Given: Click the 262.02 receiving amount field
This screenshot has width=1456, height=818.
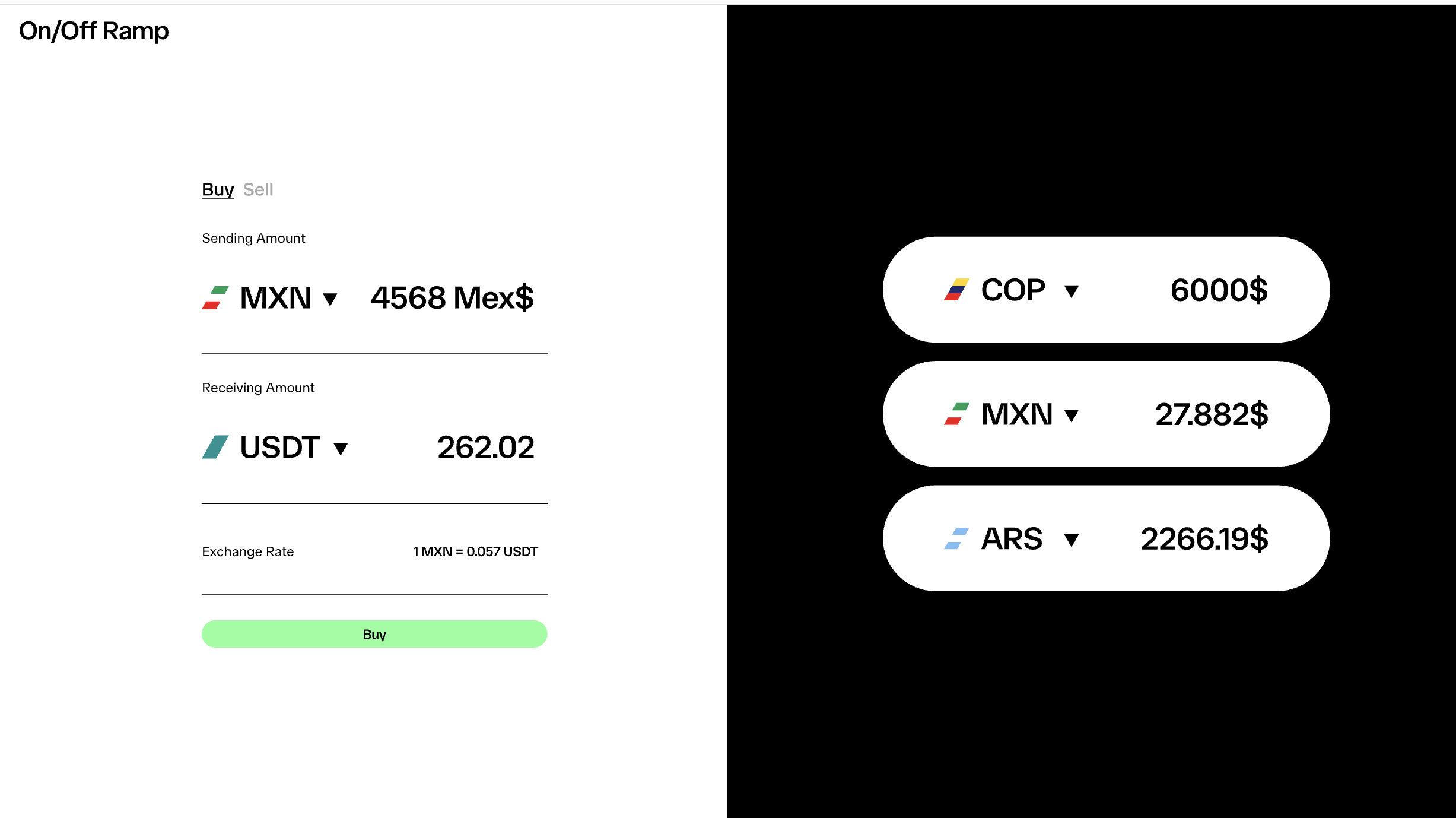Looking at the screenshot, I should (486, 447).
